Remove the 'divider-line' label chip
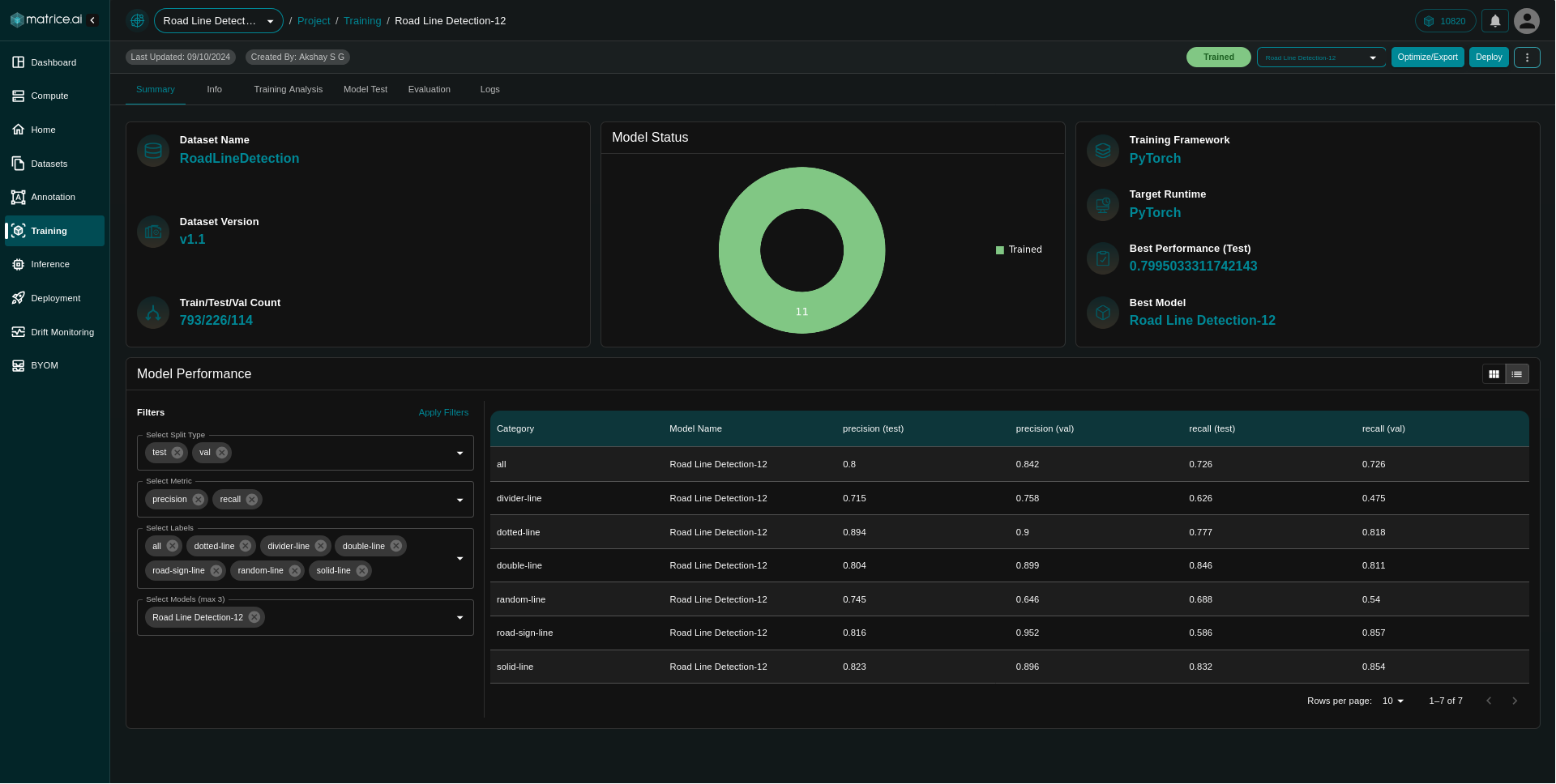The width and height of the screenshot is (1556, 784). click(321, 546)
